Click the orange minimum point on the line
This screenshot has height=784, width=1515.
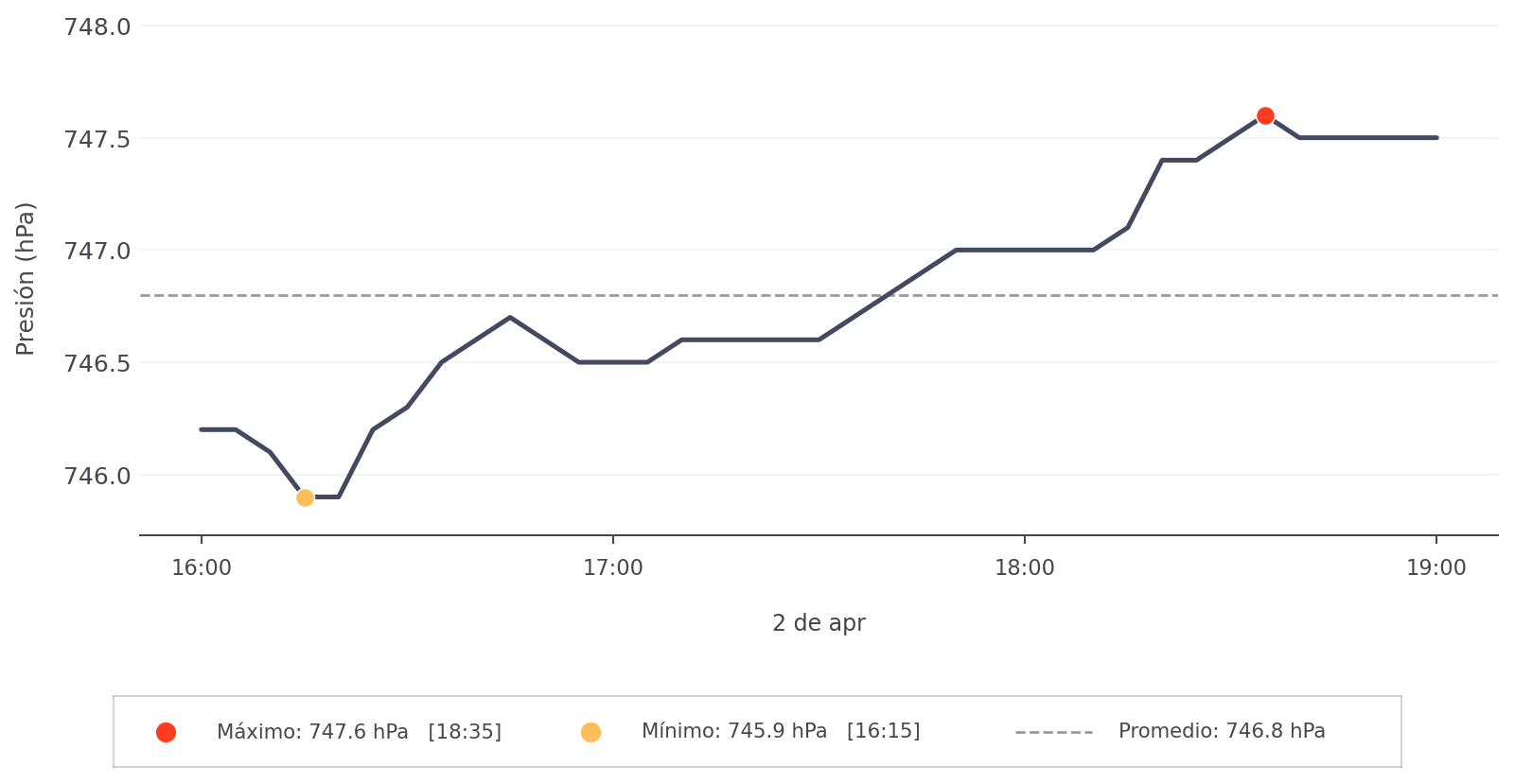(x=305, y=497)
